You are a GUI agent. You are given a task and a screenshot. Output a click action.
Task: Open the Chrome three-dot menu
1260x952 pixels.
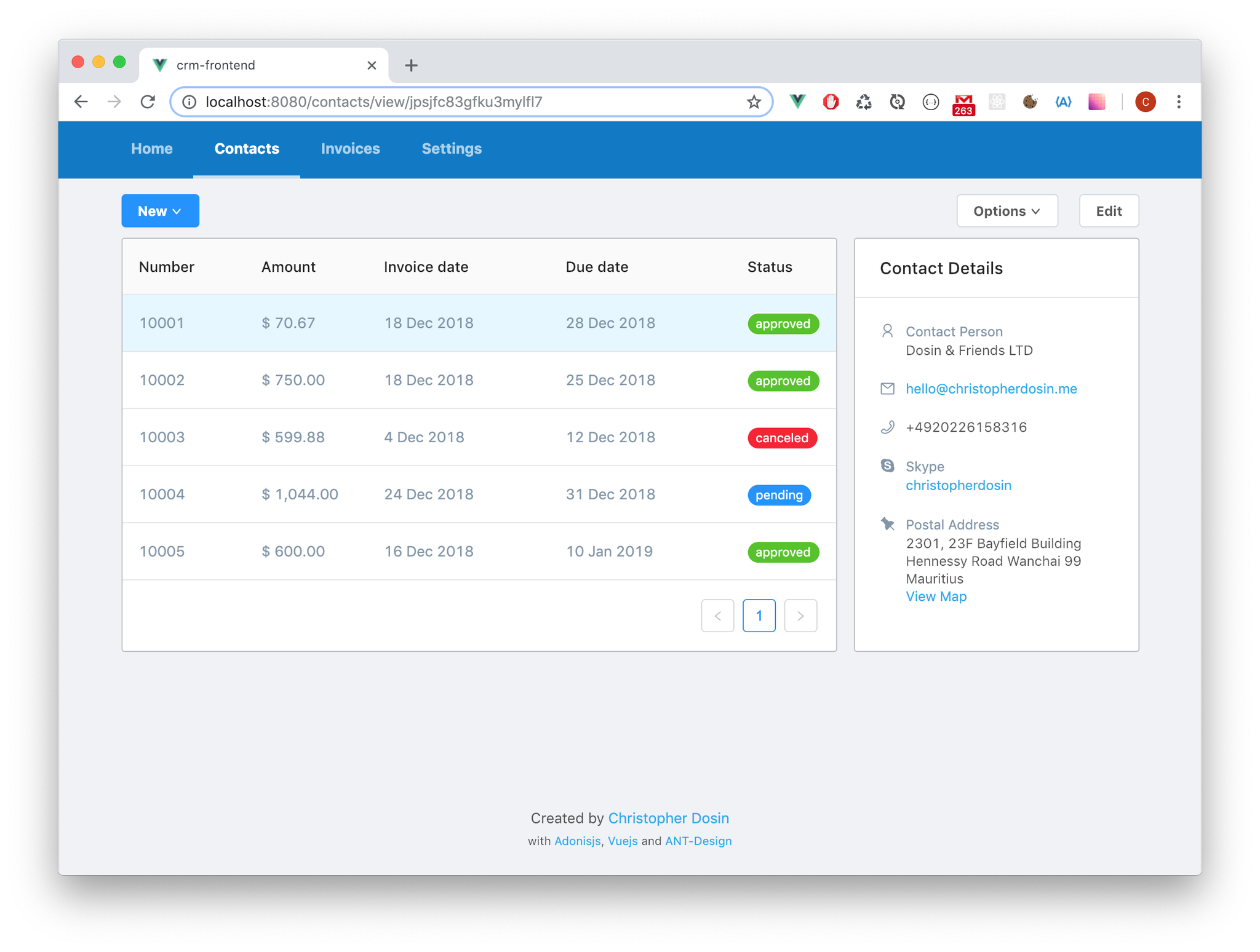click(1178, 102)
